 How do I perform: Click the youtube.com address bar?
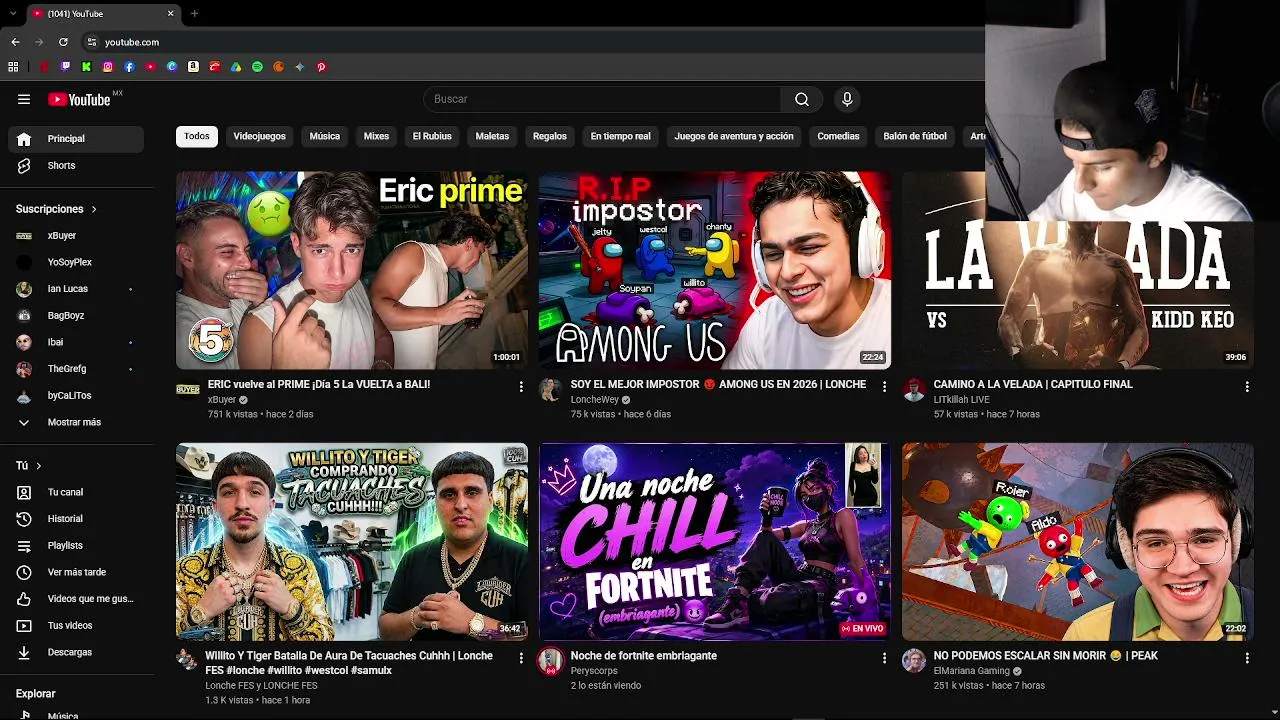pyautogui.click(x=530, y=42)
